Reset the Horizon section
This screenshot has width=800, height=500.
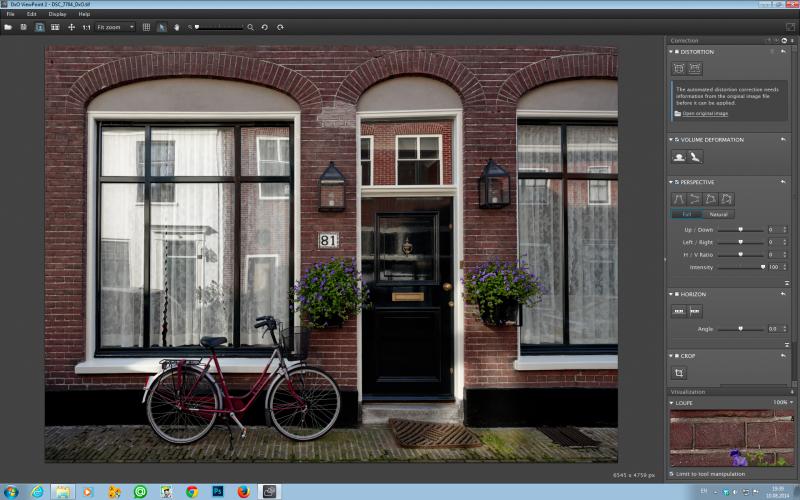tap(783, 294)
